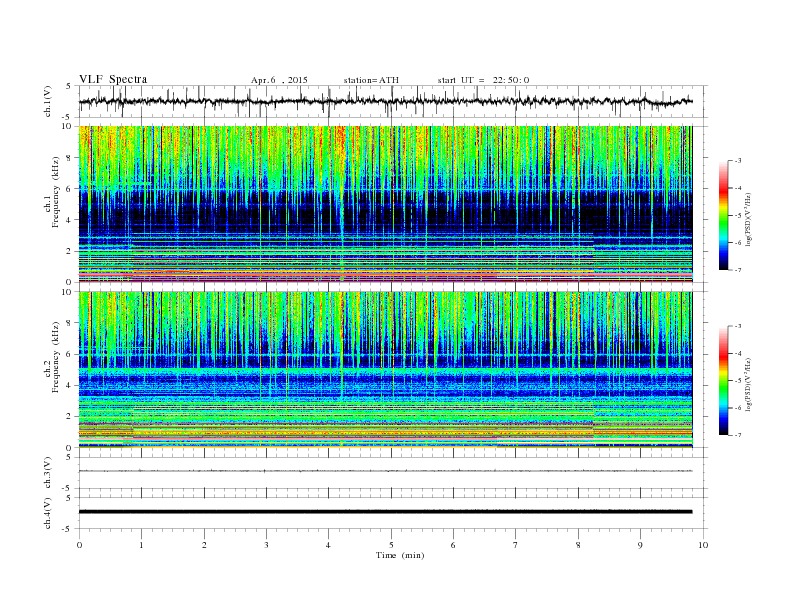Click the ch.2 spectrogram color scale bar

[723, 380]
